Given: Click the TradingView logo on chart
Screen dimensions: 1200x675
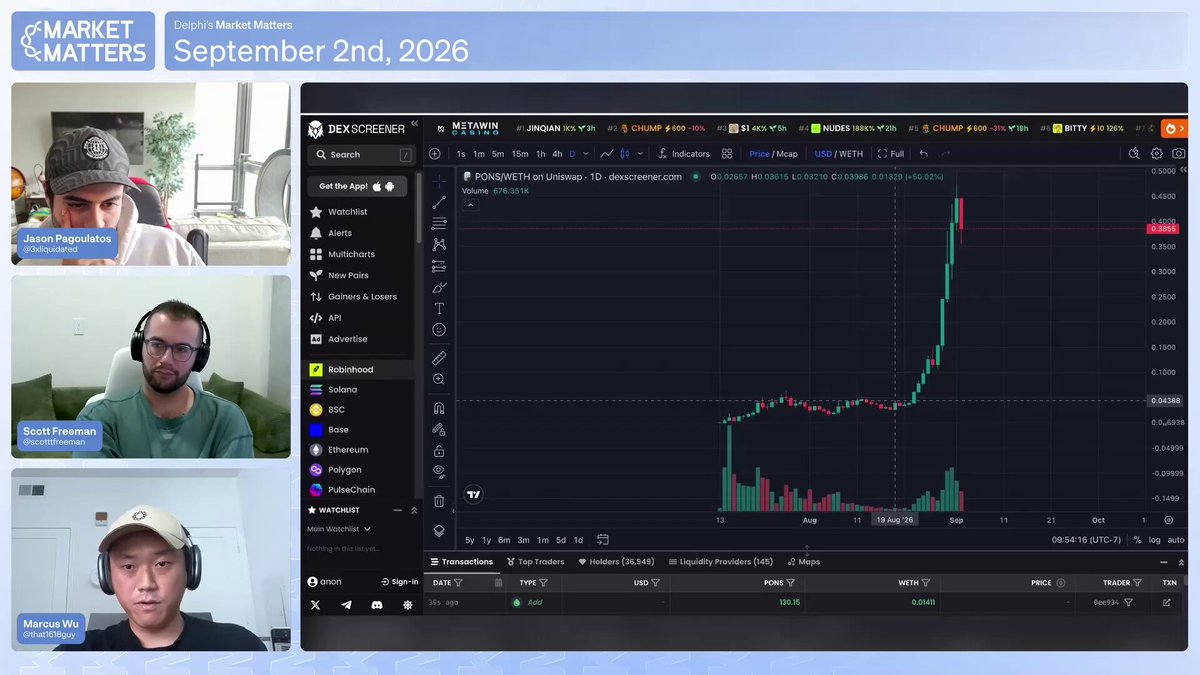Looking at the screenshot, I should 474,494.
